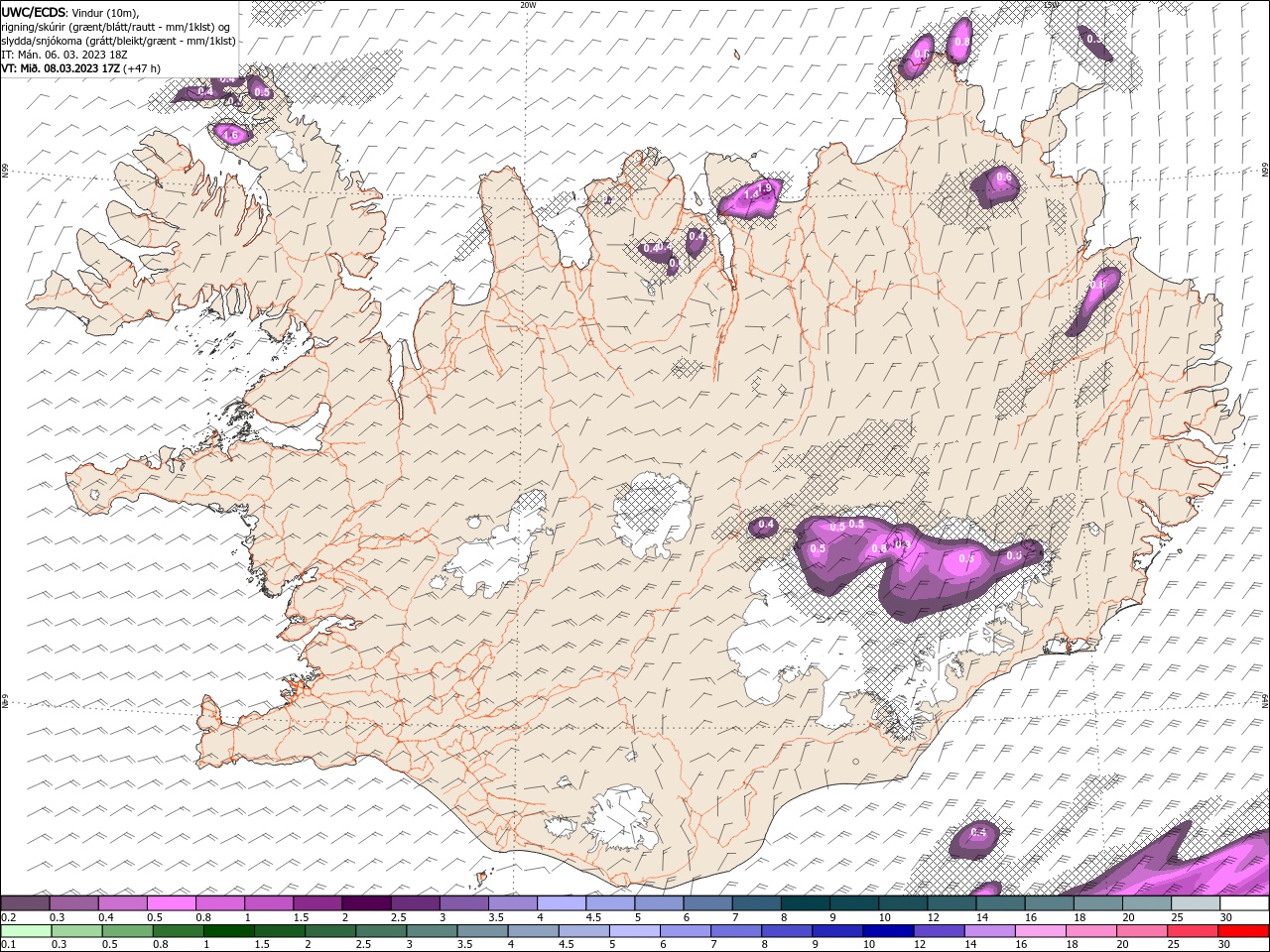
Task: Click the '0.2' label under the snow scale
Action: 8,917
